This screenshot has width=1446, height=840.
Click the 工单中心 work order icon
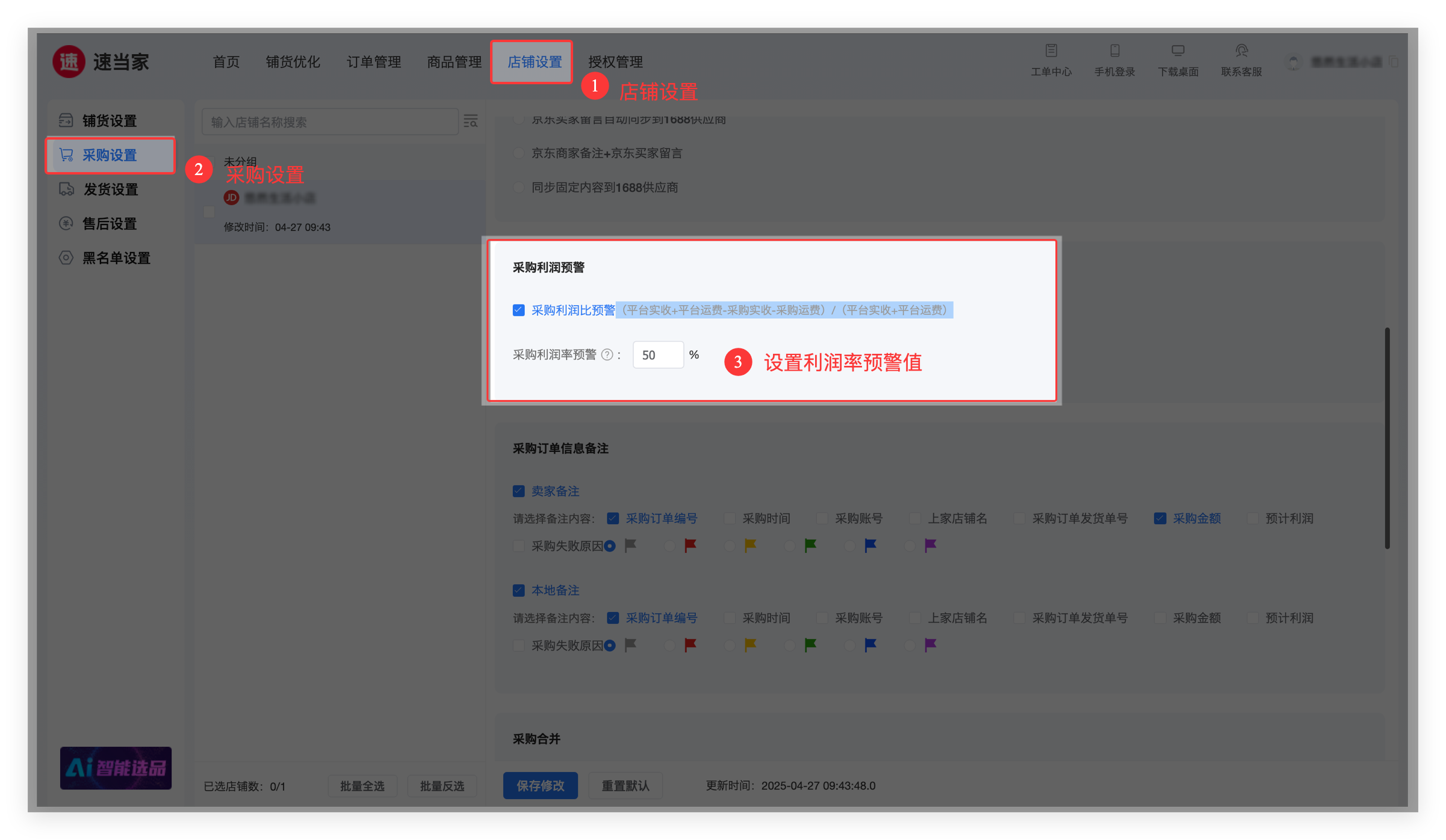click(x=1051, y=51)
